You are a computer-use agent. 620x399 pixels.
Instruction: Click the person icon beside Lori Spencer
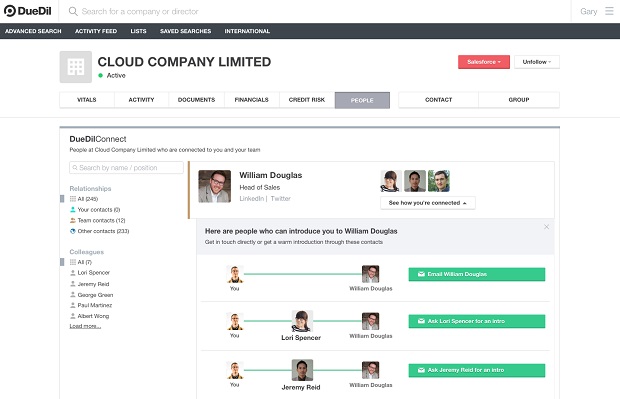[x=73, y=272]
